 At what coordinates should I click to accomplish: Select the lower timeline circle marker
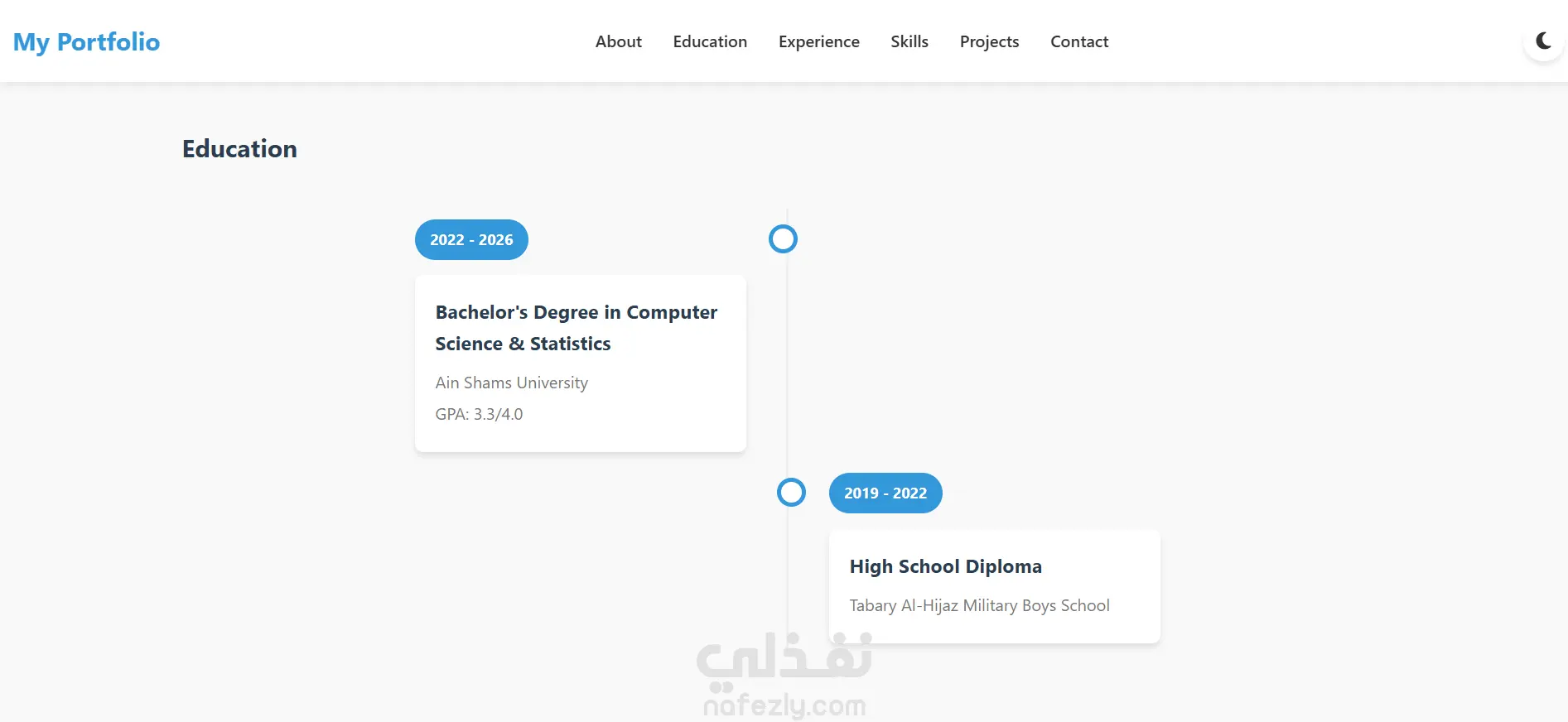(791, 493)
